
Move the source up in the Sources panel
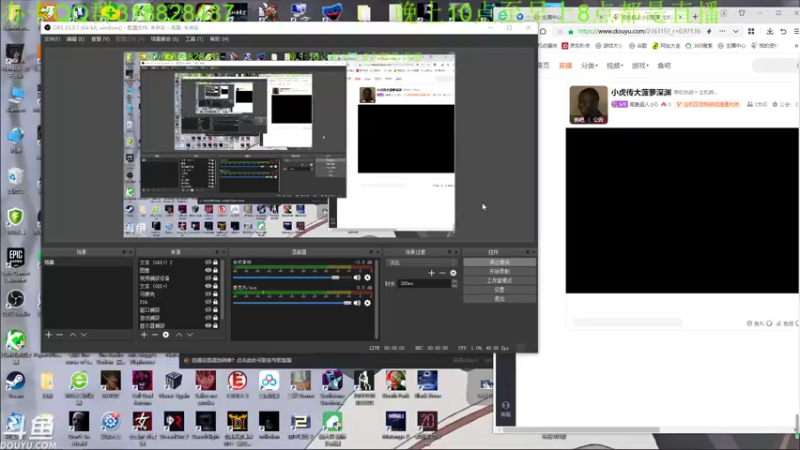pos(179,335)
